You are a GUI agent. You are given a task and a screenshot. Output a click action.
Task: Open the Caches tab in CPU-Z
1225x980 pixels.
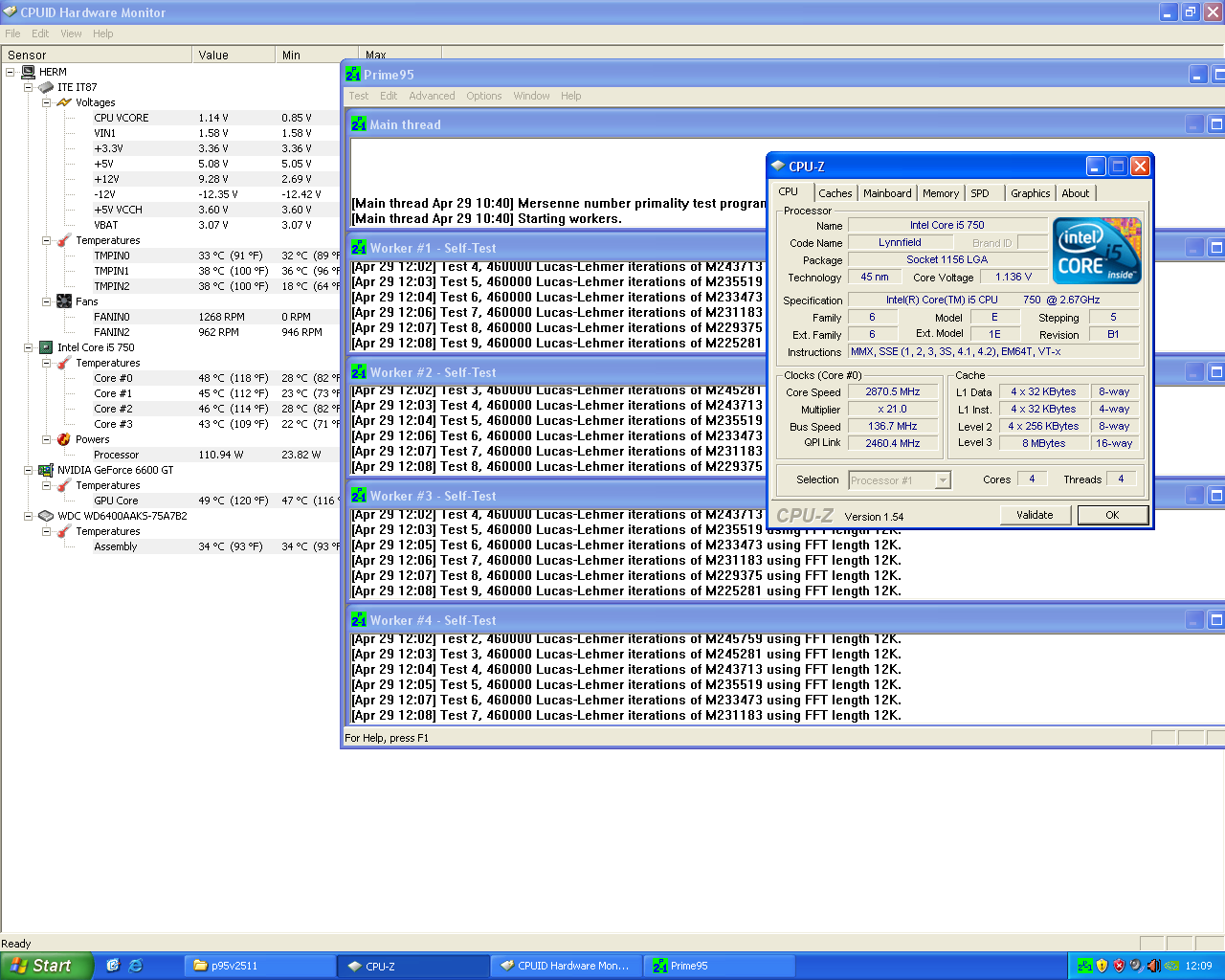point(835,193)
